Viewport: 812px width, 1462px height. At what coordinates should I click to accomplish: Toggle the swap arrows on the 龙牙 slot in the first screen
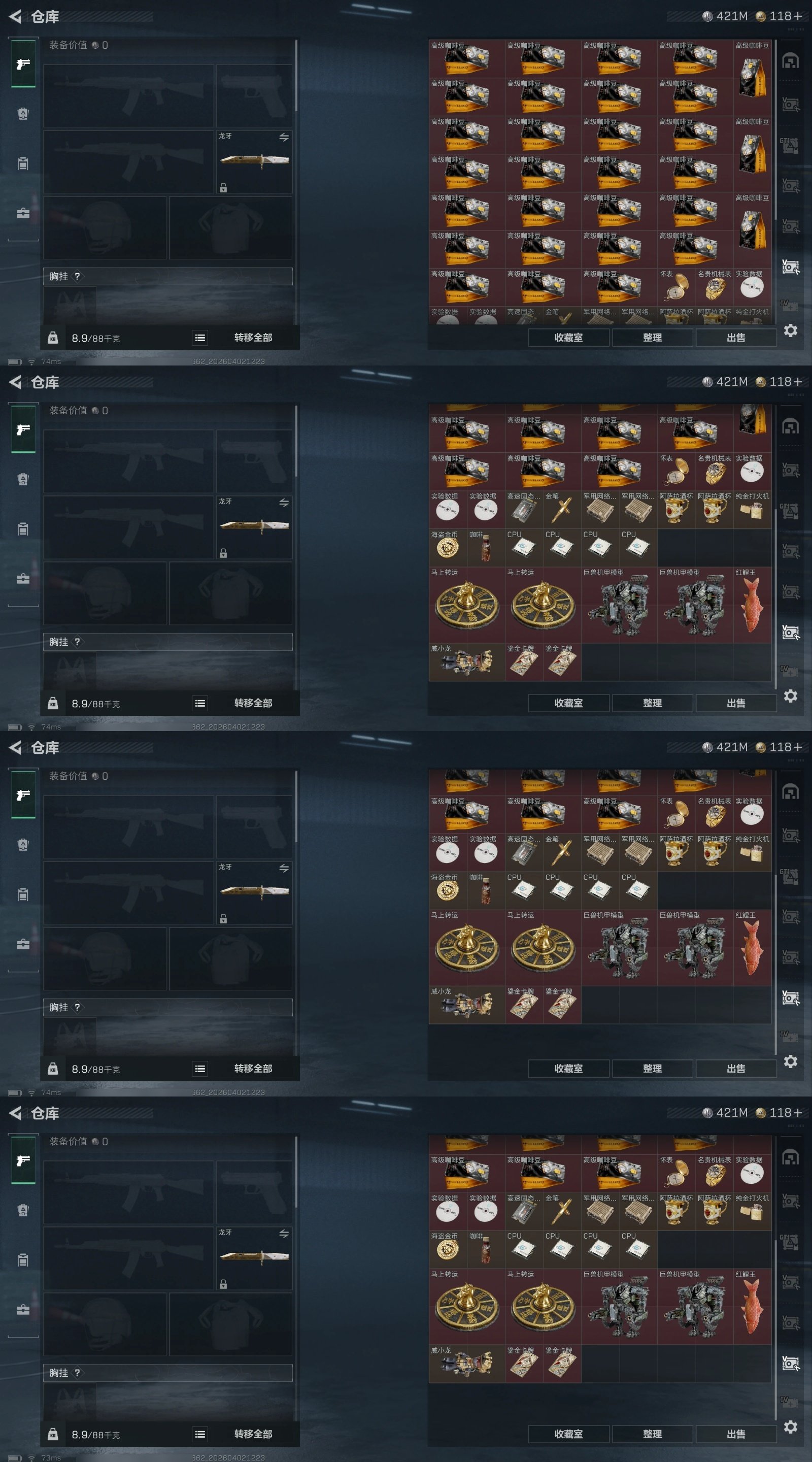point(284,137)
